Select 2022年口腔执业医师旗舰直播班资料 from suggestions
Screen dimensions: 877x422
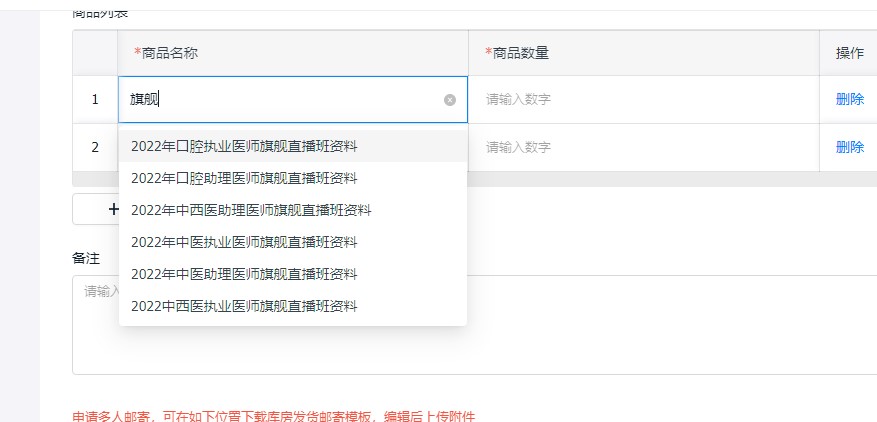pyautogui.click(x=244, y=146)
